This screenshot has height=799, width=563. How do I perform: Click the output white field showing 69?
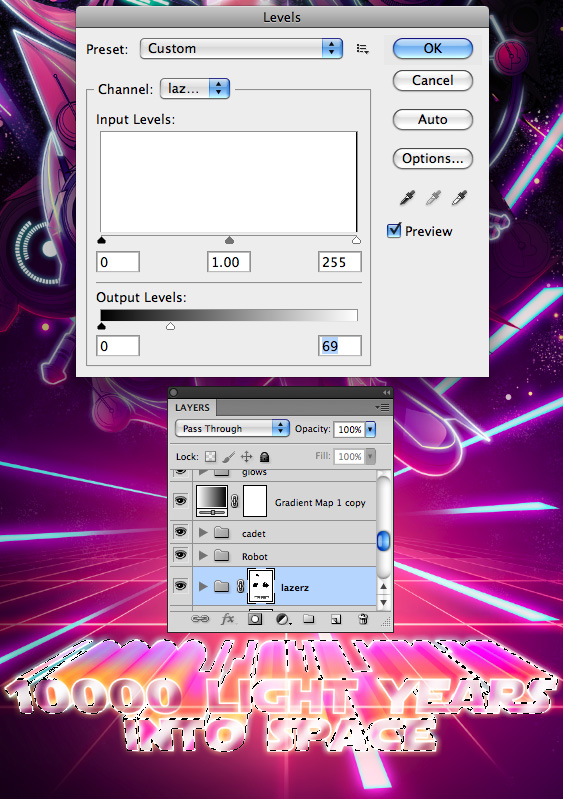(340, 346)
